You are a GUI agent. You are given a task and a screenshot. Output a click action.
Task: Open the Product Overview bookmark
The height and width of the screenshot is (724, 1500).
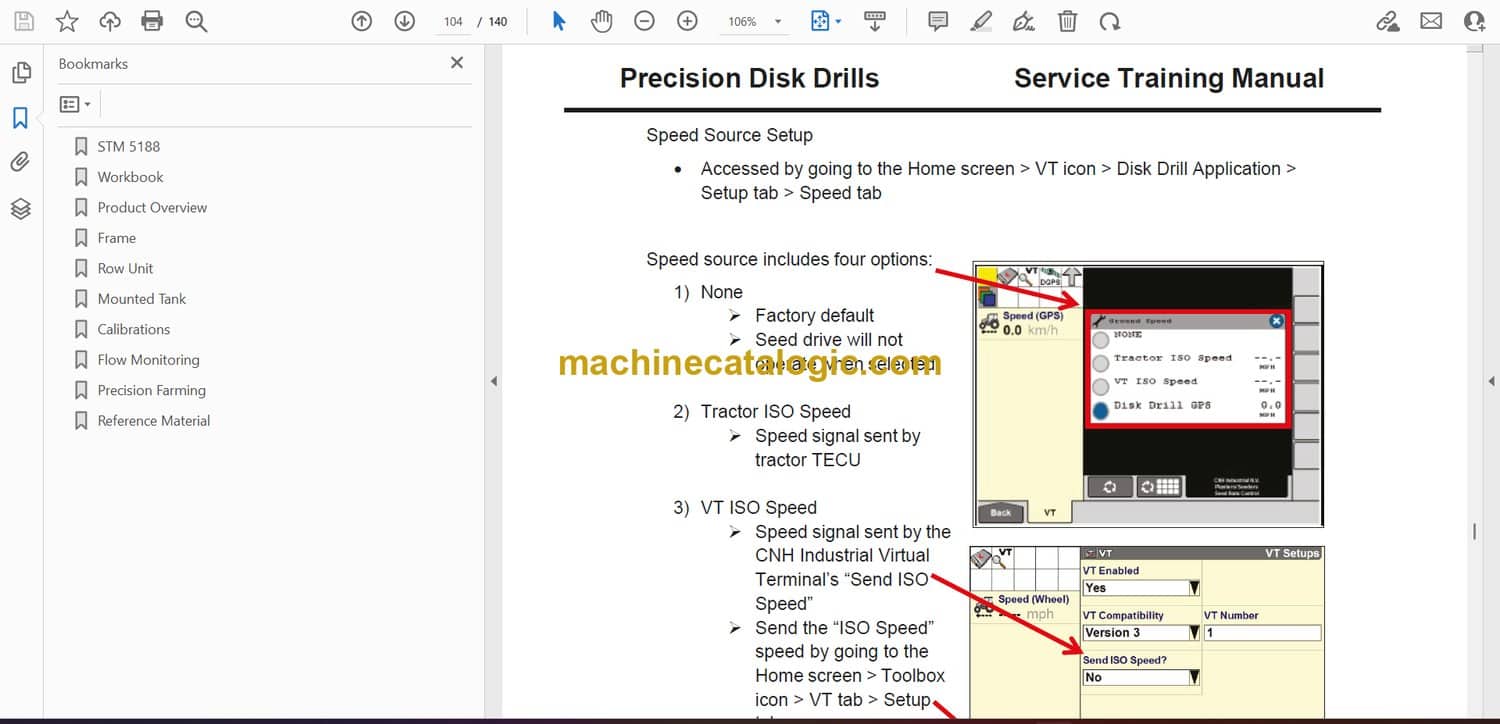click(x=152, y=207)
